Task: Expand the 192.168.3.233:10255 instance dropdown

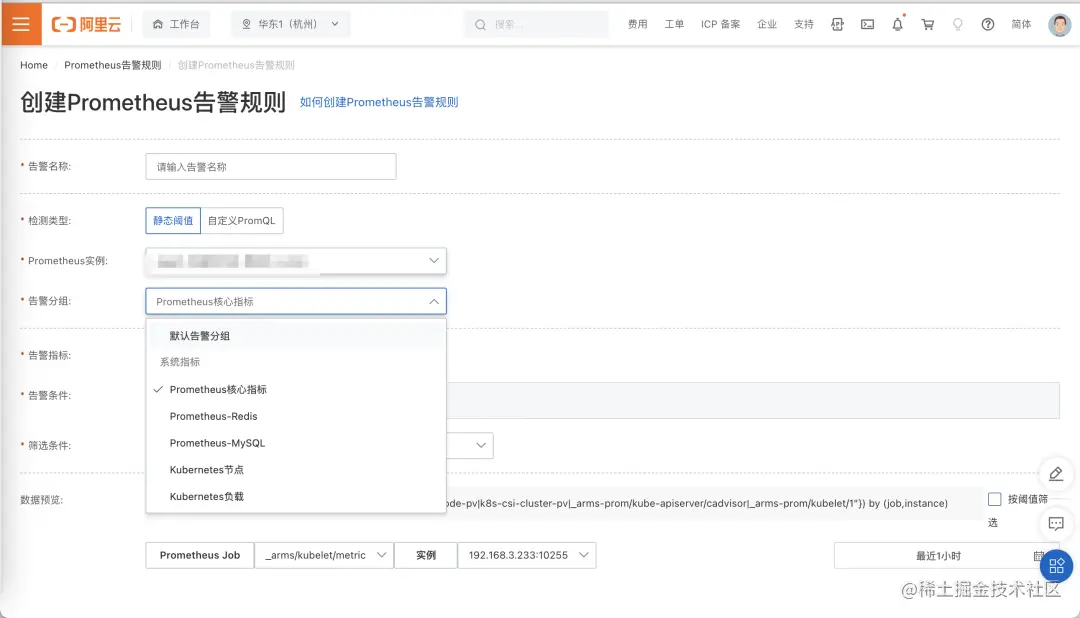Action: click(527, 555)
